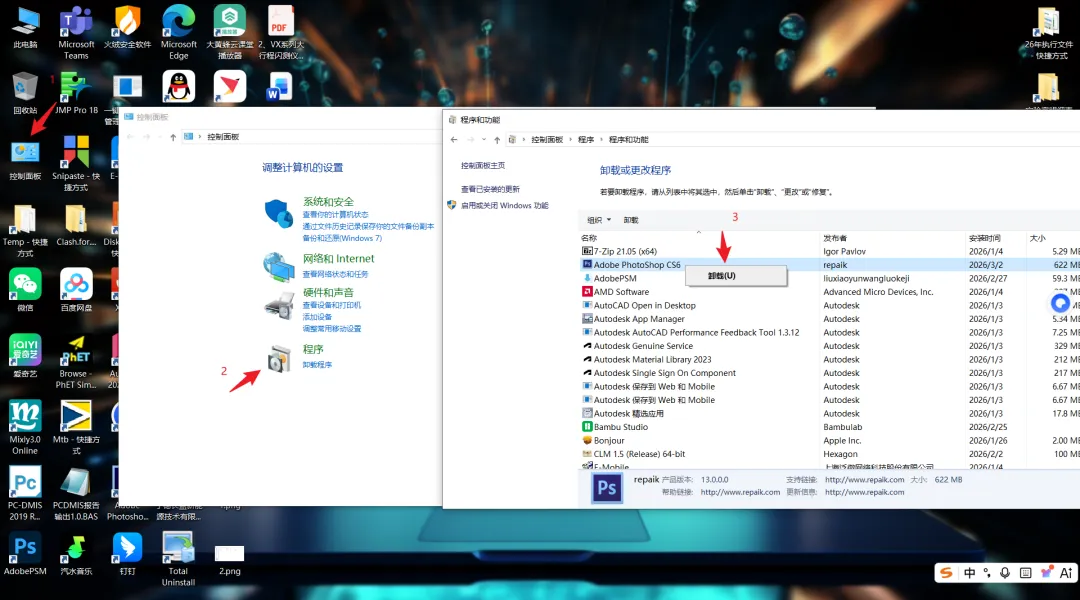
Task: Open the JMP Pro 18 shortcut
Action: click(x=76, y=93)
